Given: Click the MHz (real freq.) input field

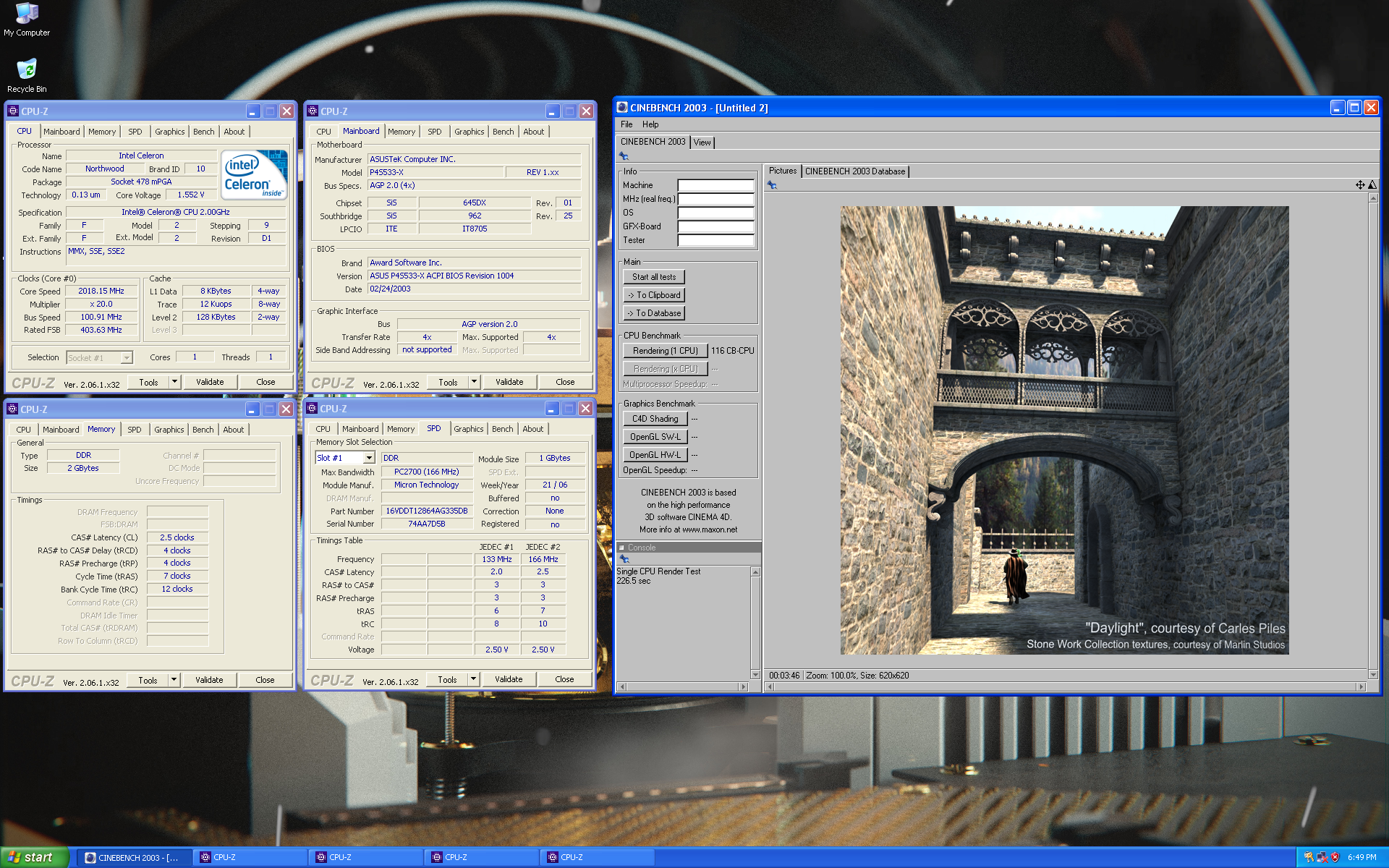Looking at the screenshot, I should click(715, 199).
